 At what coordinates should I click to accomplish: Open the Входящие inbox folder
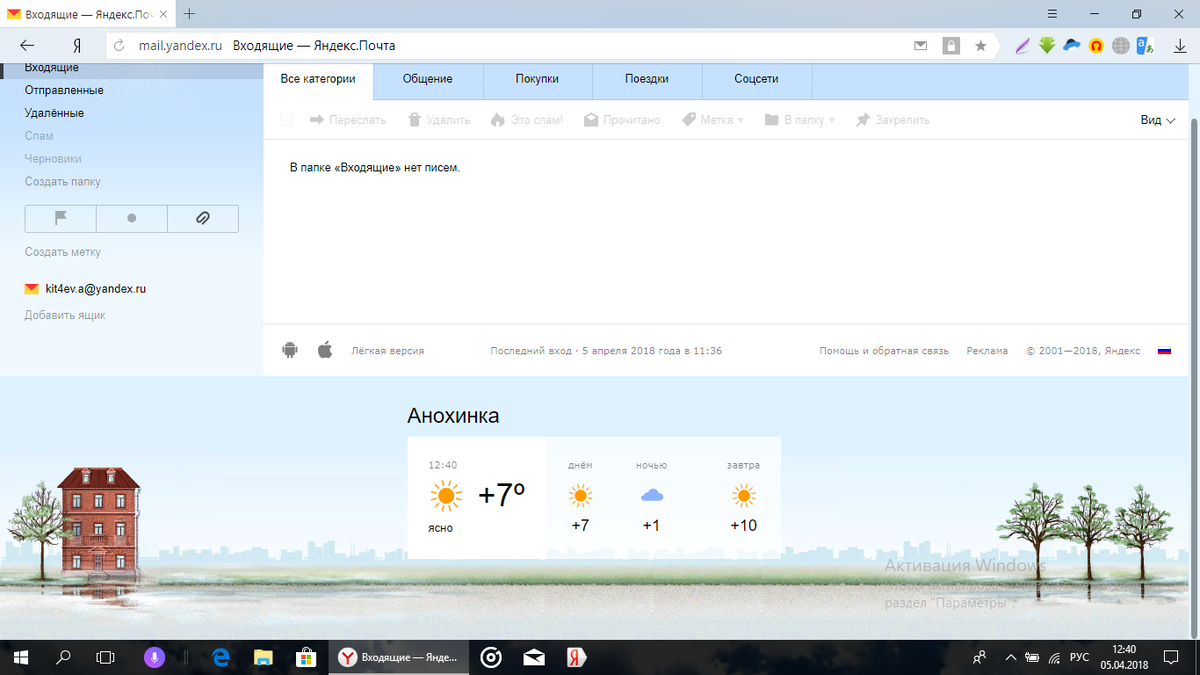point(52,68)
